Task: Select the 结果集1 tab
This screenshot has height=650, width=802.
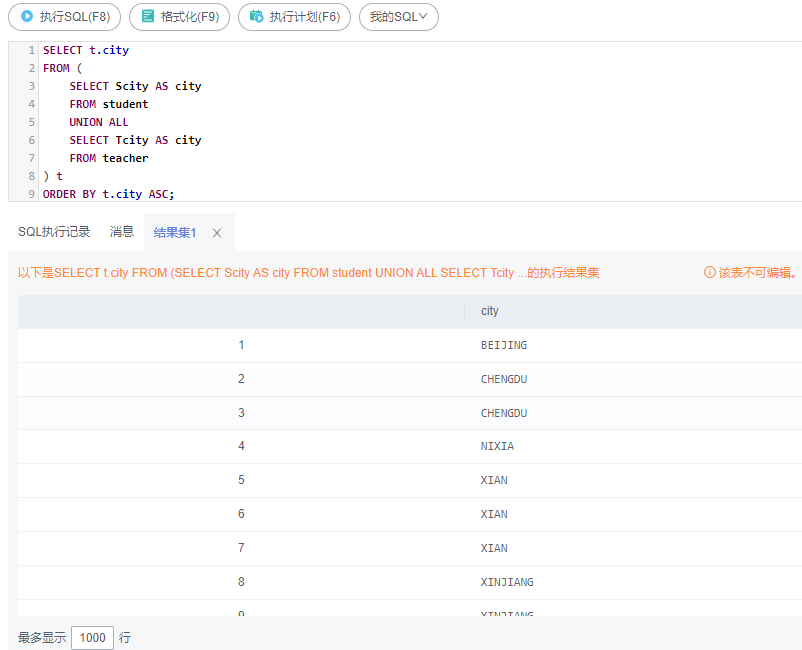Action: pyautogui.click(x=175, y=233)
